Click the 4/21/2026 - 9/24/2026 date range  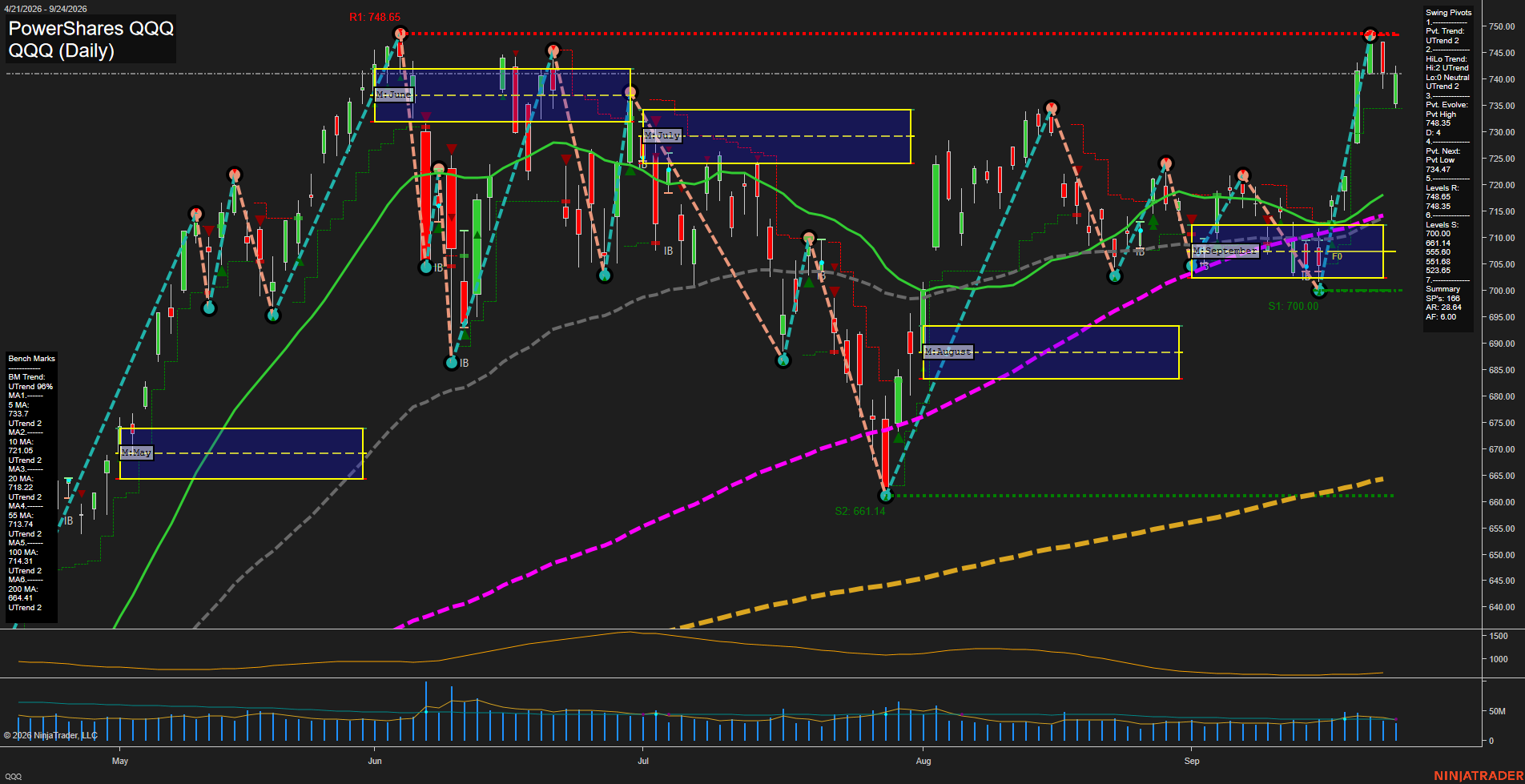point(46,9)
